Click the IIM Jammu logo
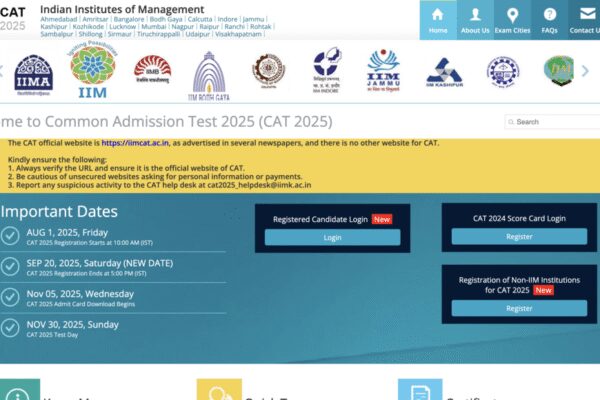 tap(383, 70)
